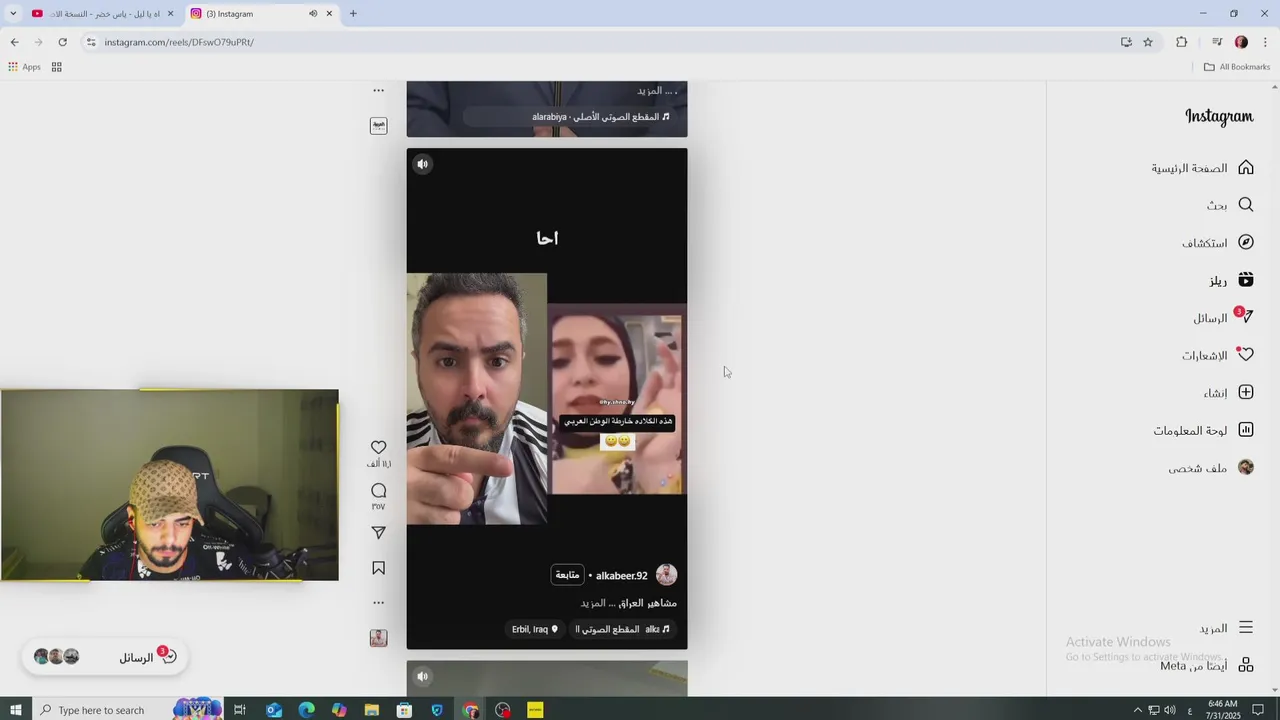Close the YouTube tab
1280x720 pixels.
point(170,13)
